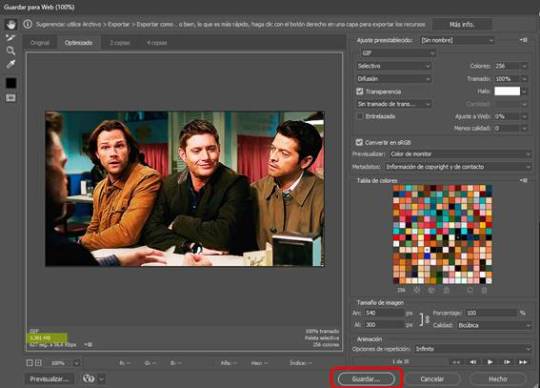
Task: Go to last animation frame
Action: tap(523, 362)
